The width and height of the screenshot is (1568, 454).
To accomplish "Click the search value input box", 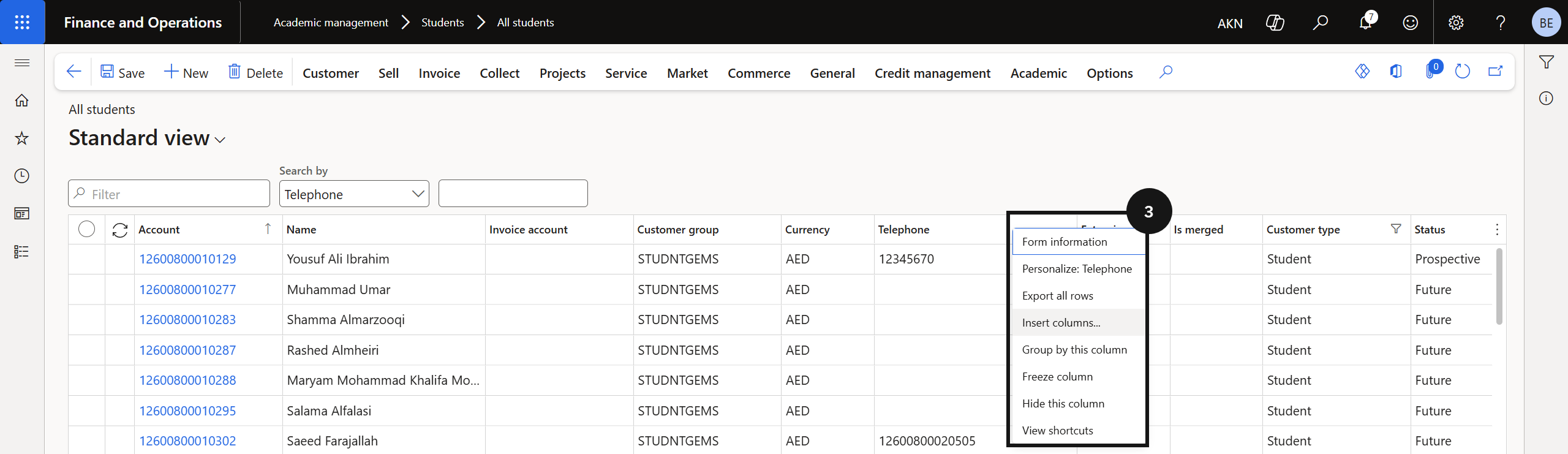I will 513,194.
